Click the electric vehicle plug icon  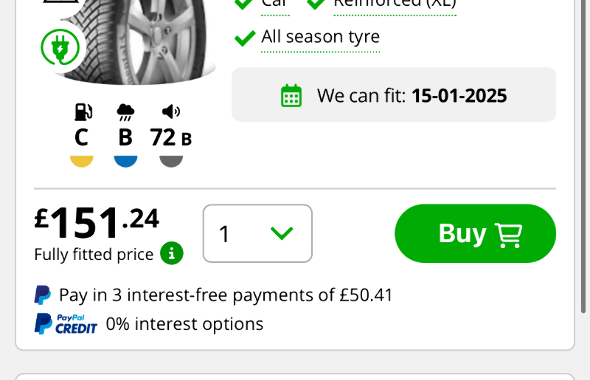60,48
